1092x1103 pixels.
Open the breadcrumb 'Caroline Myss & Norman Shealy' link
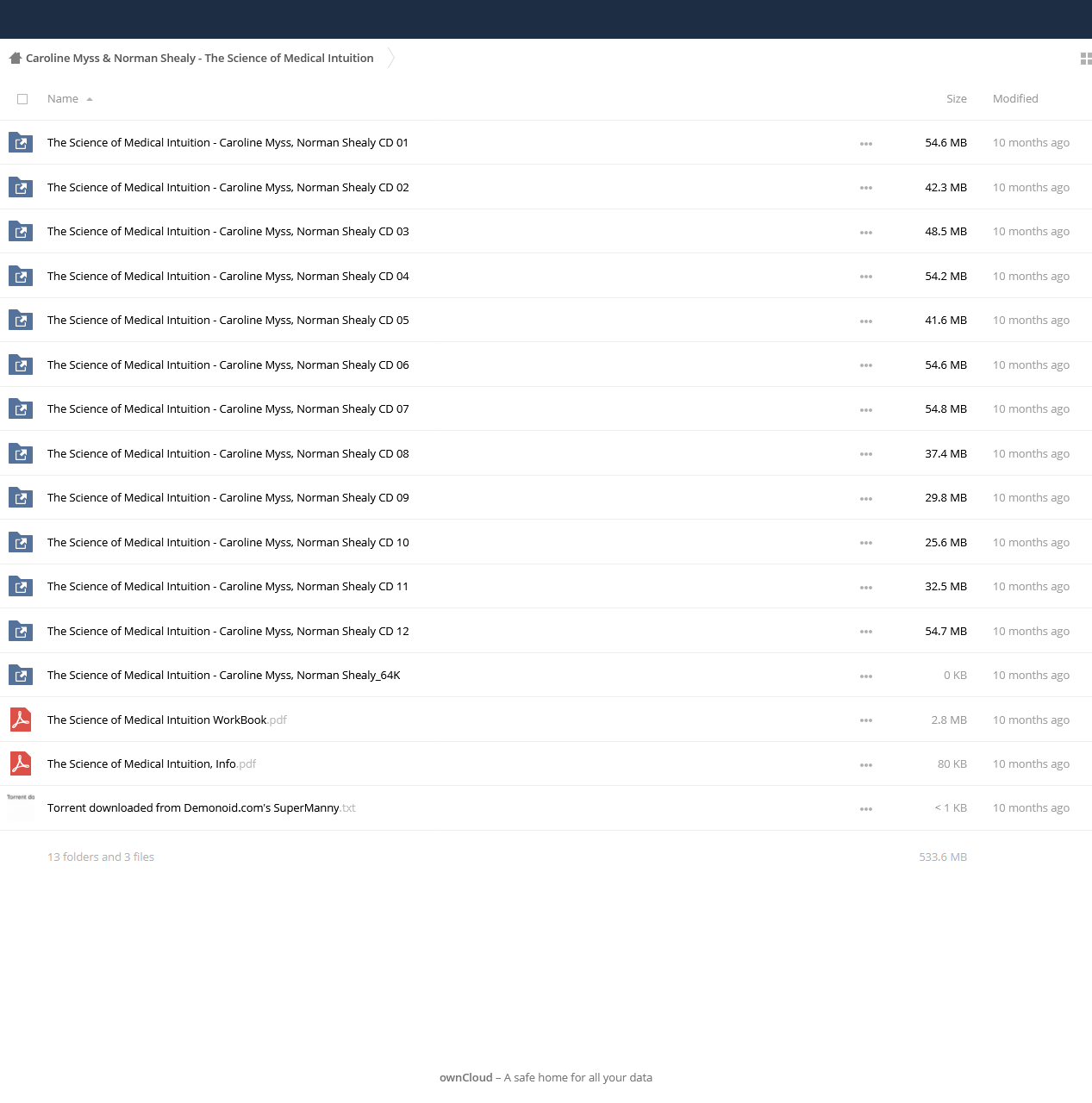click(200, 58)
